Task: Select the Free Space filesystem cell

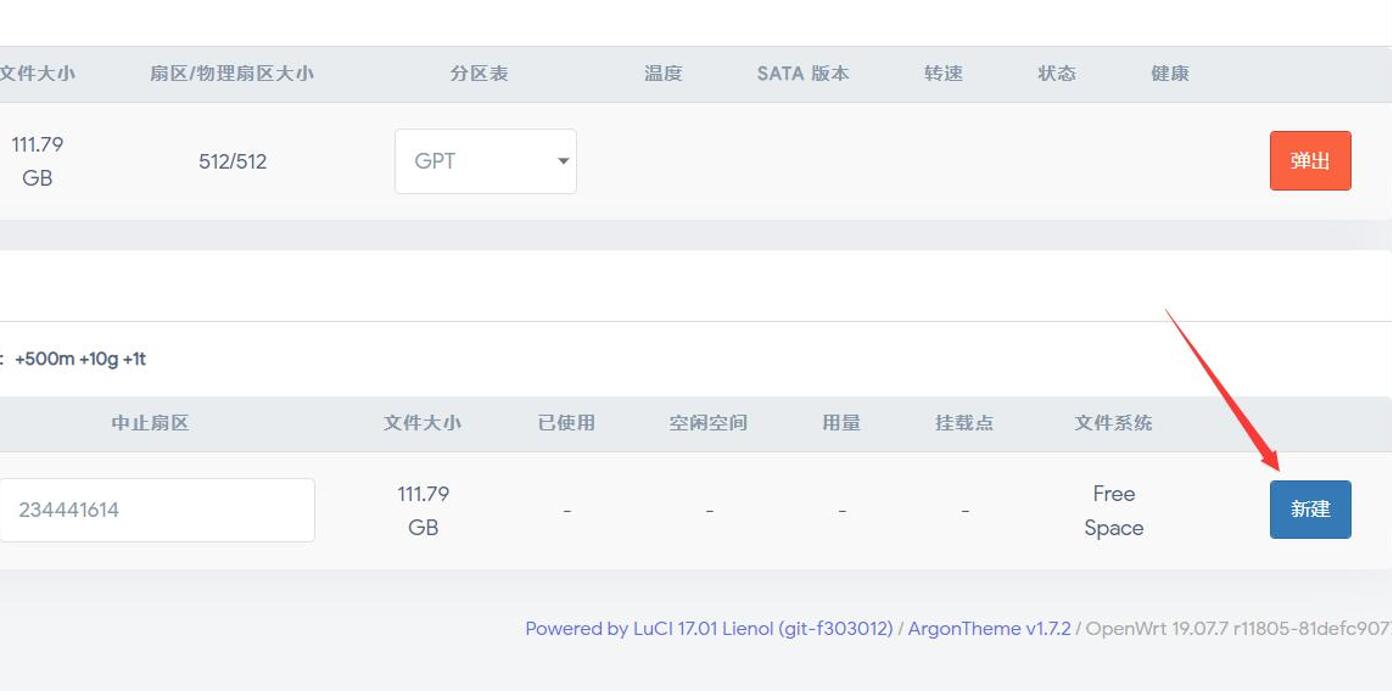Action: pyautogui.click(x=1113, y=511)
